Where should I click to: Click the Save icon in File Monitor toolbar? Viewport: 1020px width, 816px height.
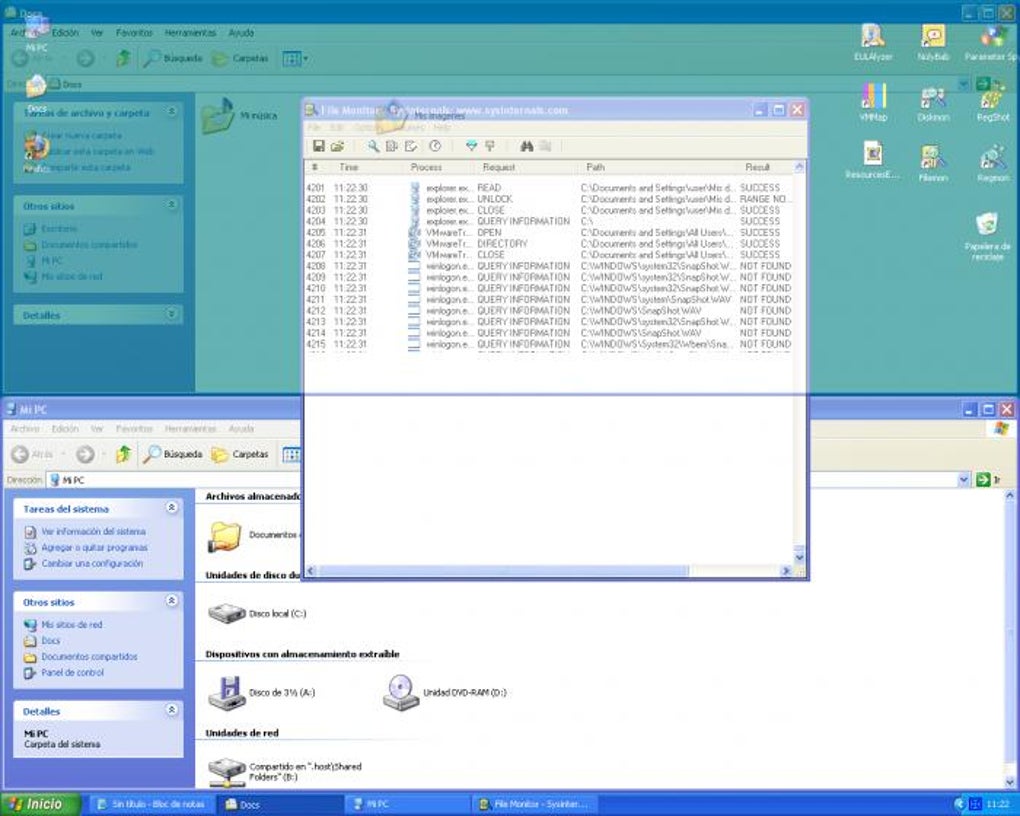coord(319,146)
